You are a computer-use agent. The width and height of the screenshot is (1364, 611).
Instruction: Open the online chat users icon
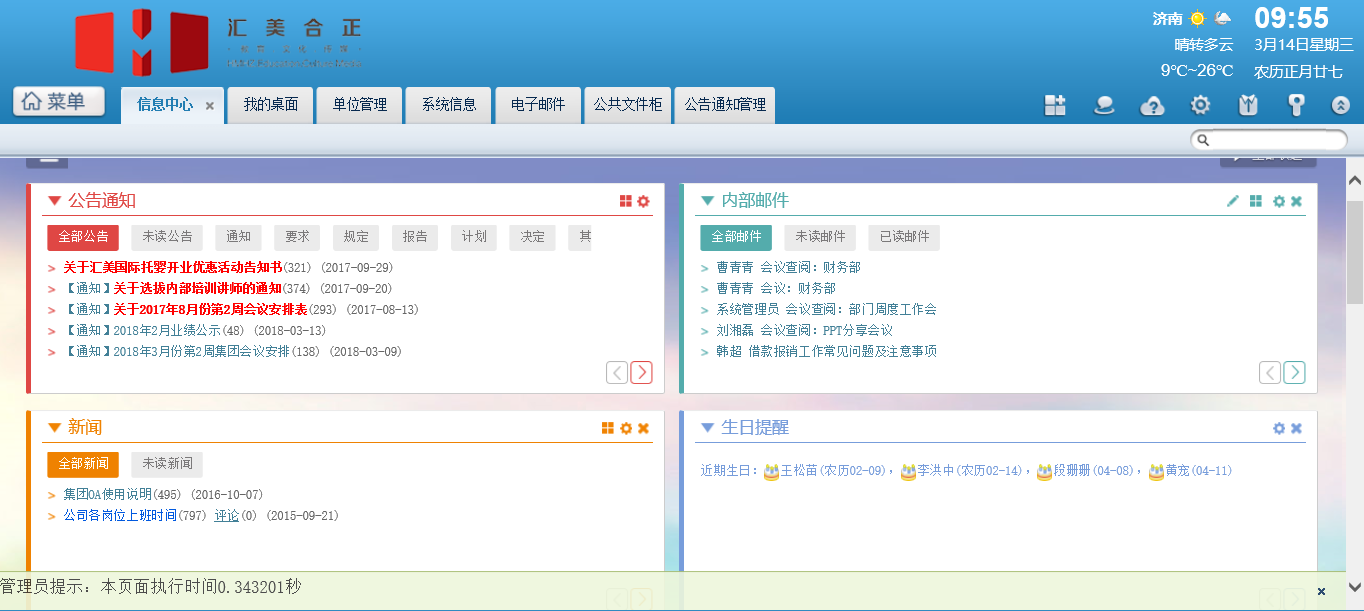click(1104, 106)
